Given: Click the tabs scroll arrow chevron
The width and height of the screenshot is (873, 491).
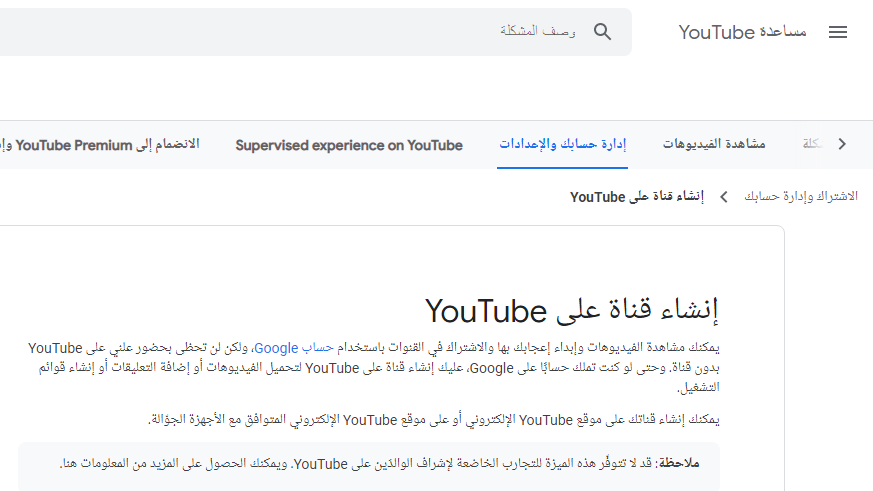Looking at the screenshot, I should (842, 144).
